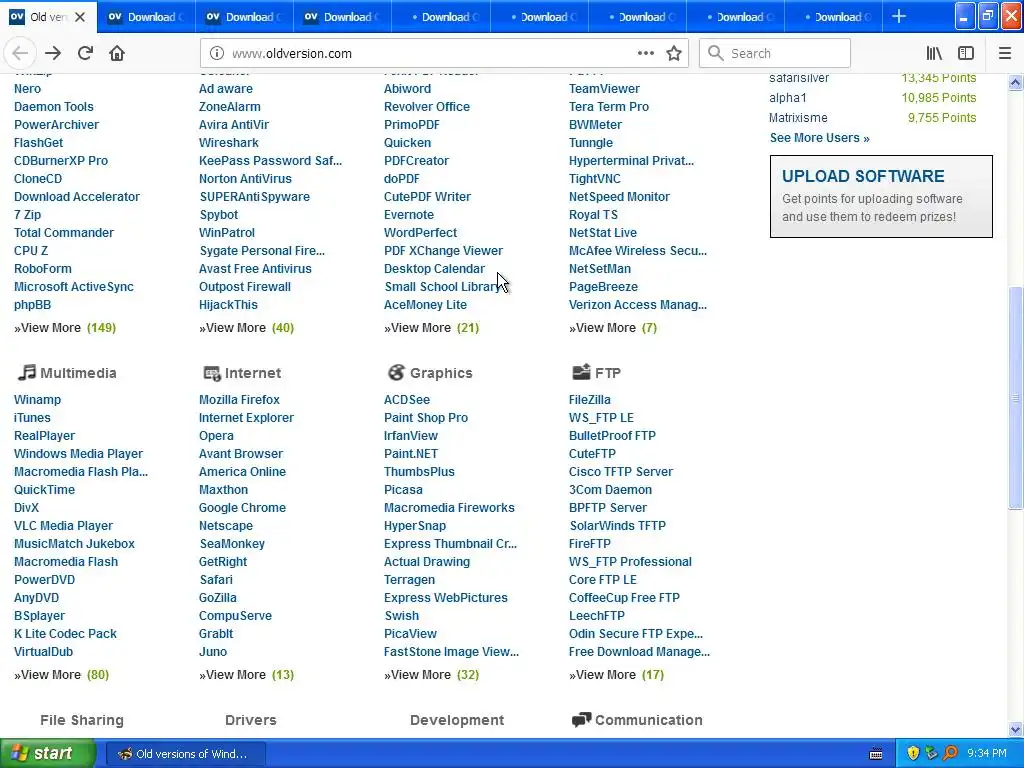1024x768 pixels.
Task: Click Old versions taskbar window button
Action: click(x=185, y=754)
